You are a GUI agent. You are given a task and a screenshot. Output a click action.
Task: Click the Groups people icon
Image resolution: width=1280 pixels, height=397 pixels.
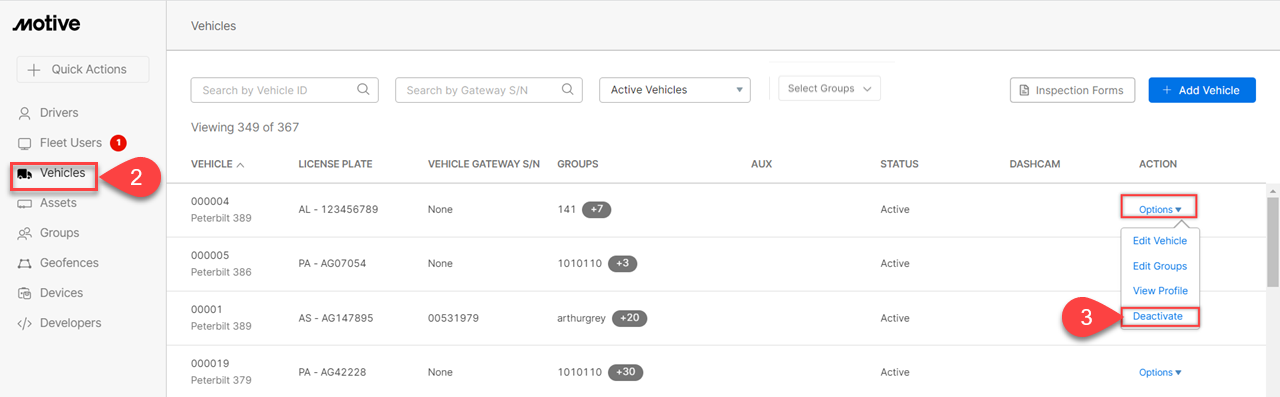(x=25, y=233)
